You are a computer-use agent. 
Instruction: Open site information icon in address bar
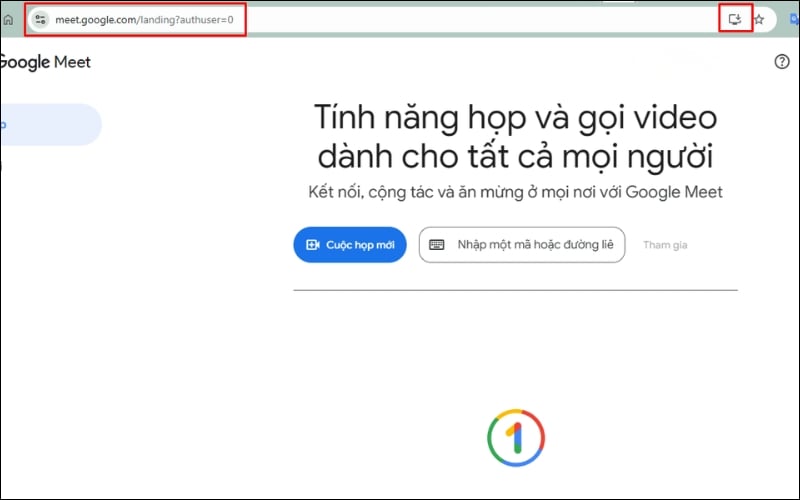click(x=40, y=20)
